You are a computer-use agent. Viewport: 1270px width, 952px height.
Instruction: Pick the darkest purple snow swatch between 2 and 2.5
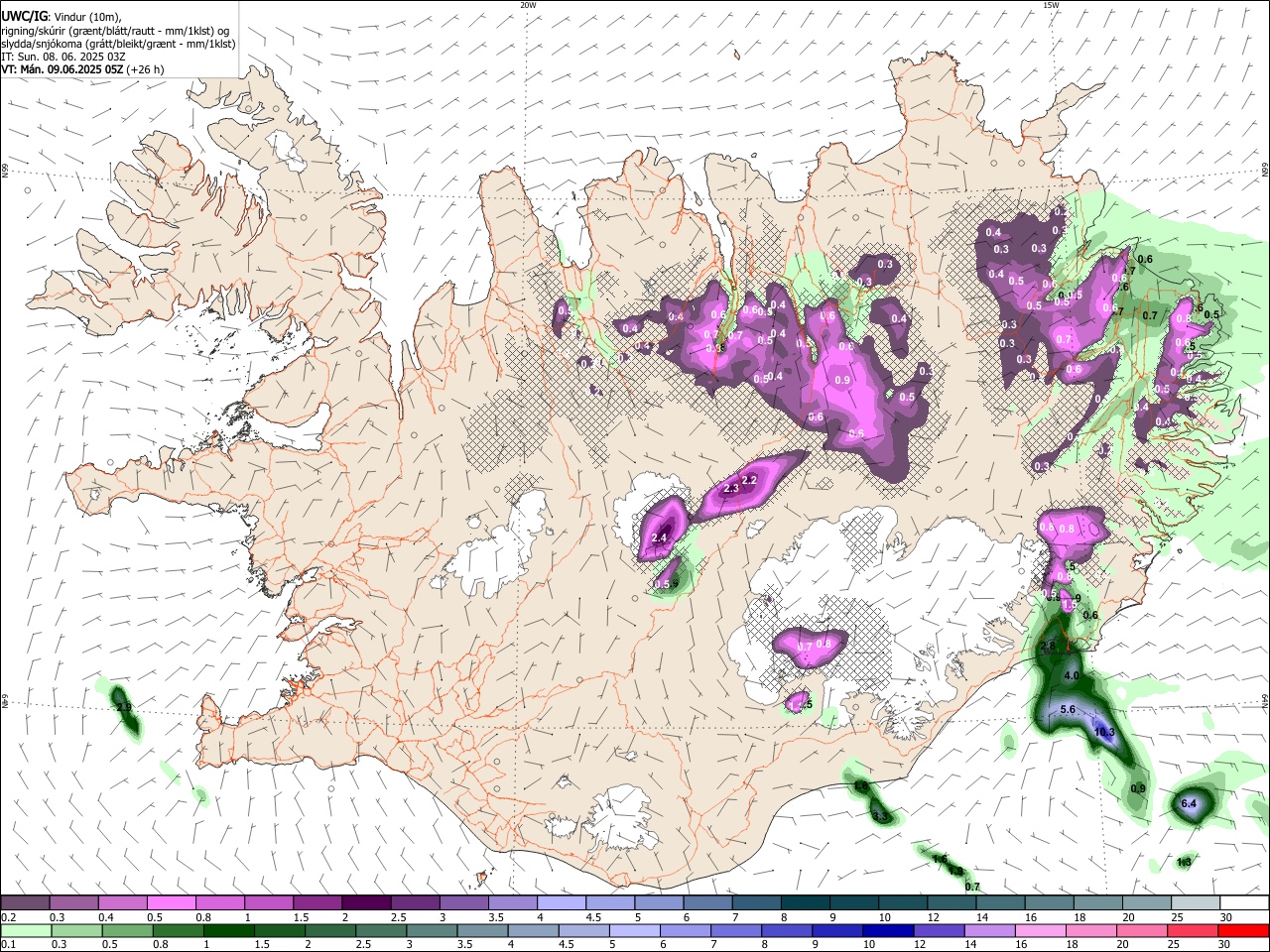(365, 903)
